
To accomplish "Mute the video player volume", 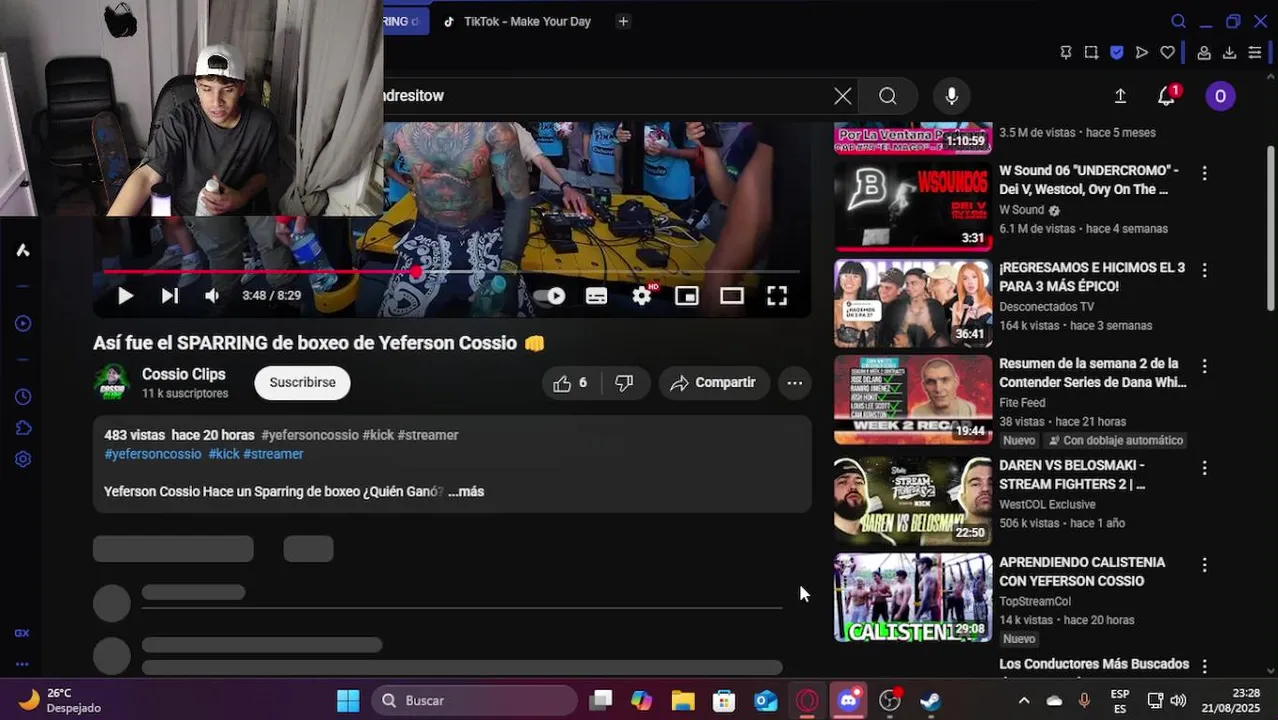I will [x=212, y=296].
